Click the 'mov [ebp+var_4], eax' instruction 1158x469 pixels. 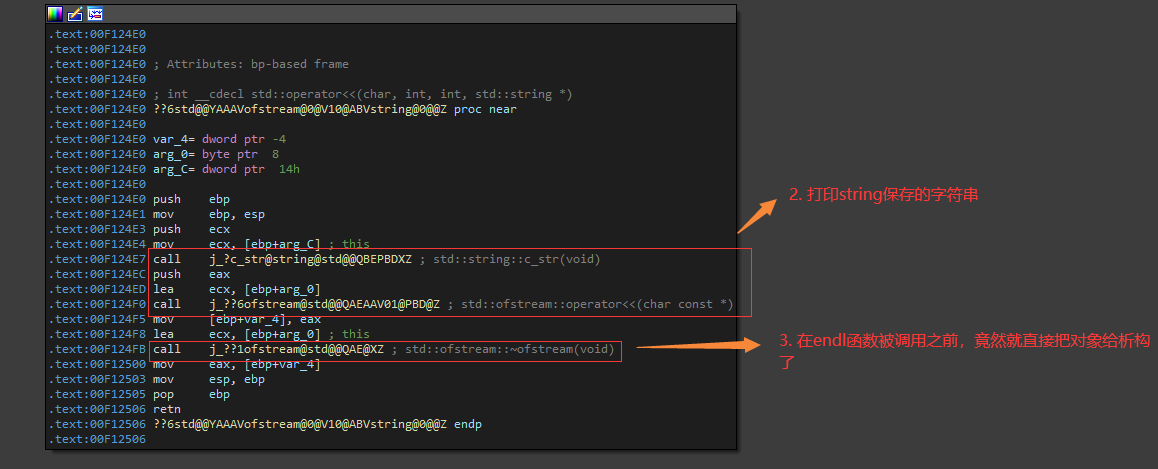pyautogui.click(x=236, y=319)
